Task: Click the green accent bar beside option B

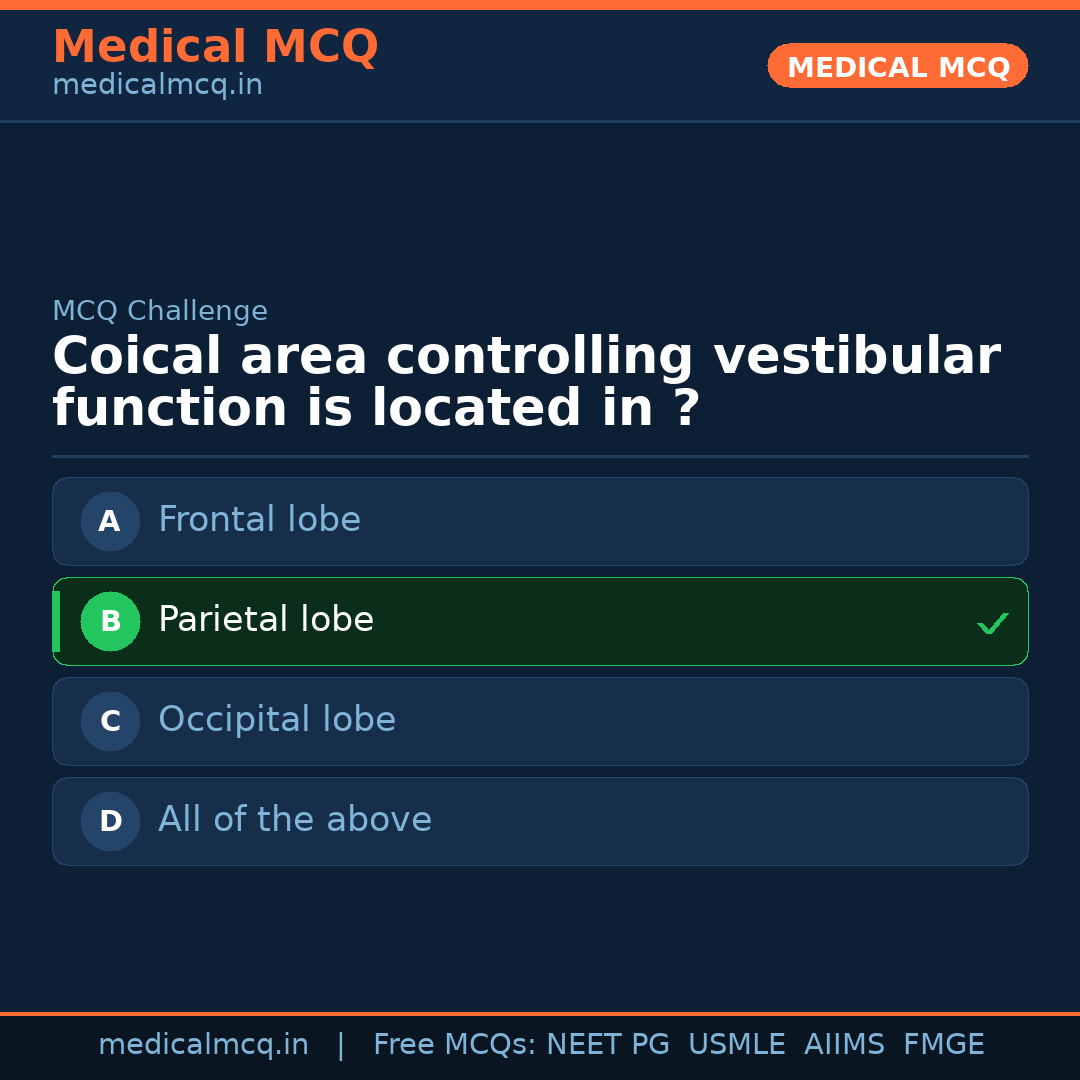Action: pos(56,621)
